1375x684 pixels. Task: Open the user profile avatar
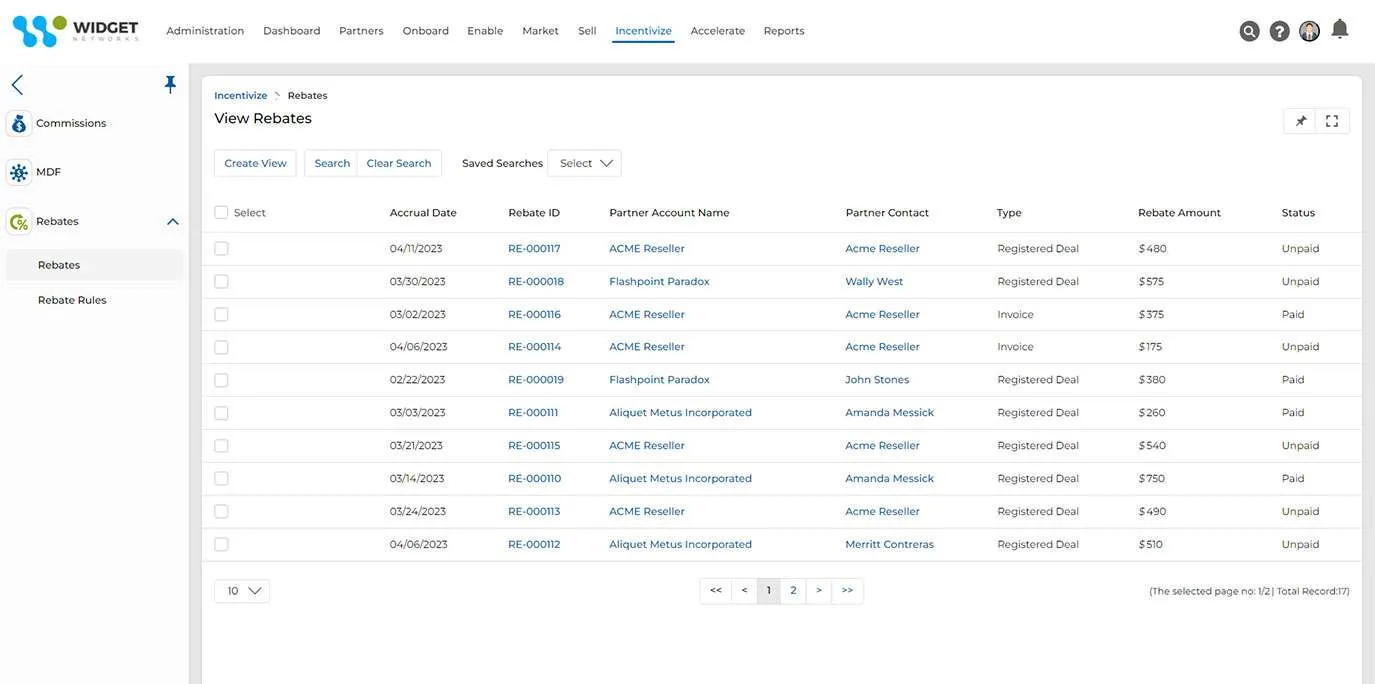(1309, 31)
